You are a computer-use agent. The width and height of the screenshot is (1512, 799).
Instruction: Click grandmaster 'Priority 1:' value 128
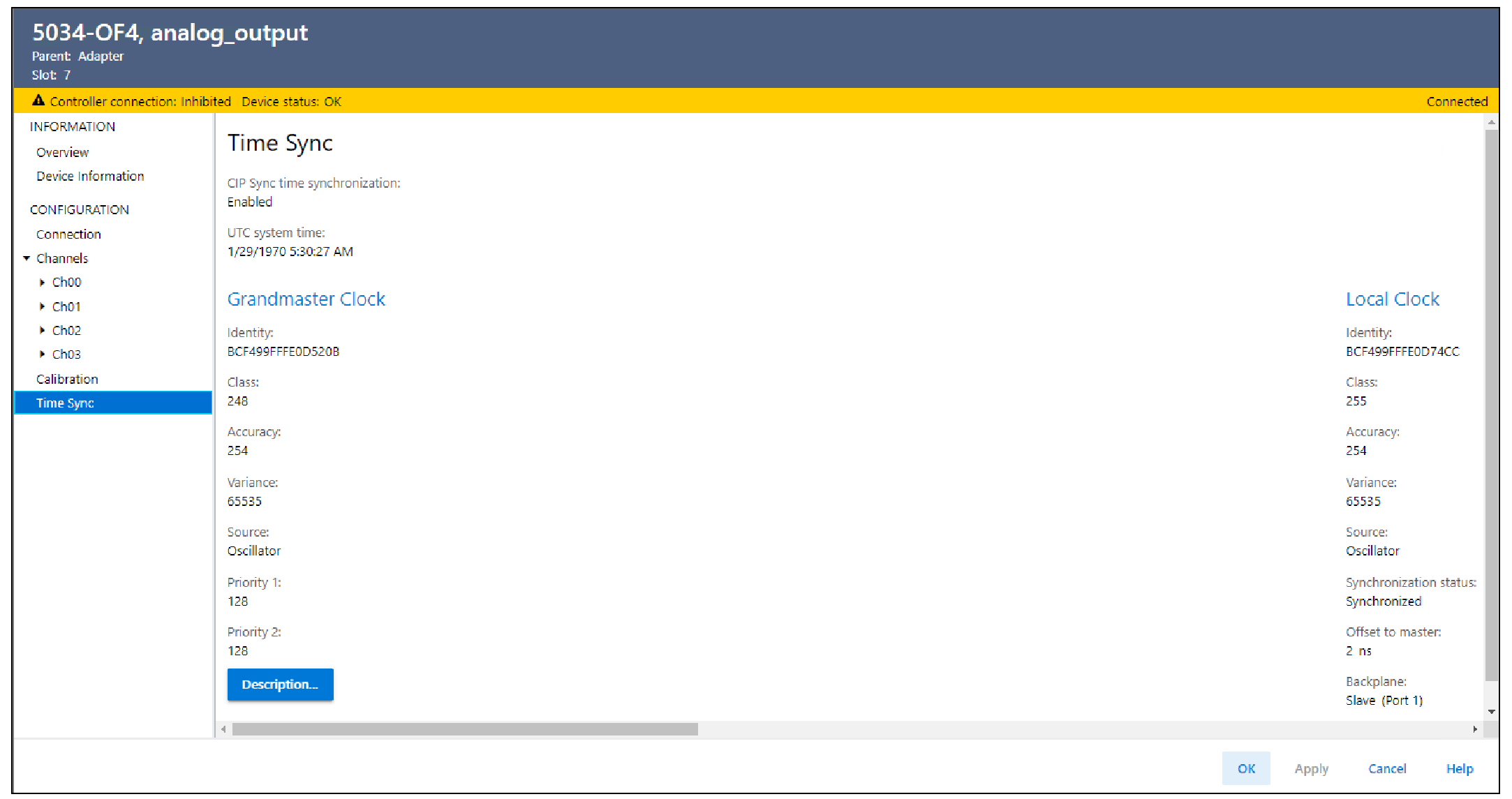click(237, 602)
